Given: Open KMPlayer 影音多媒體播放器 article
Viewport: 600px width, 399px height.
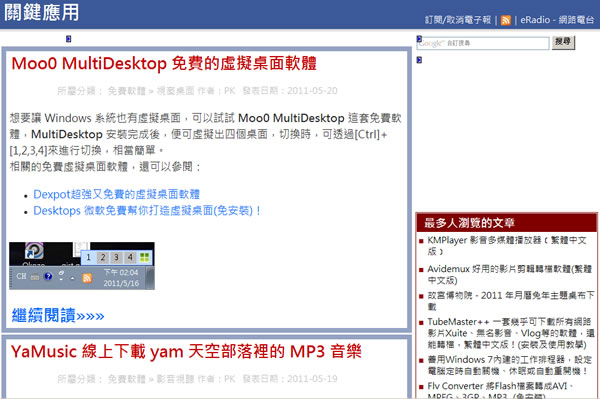Looking at the screenshot, I should tap(507, 246).
